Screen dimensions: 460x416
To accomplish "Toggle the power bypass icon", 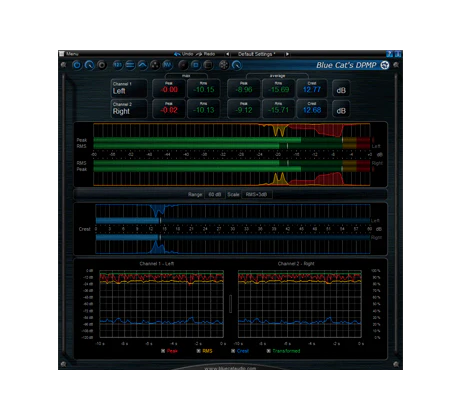I will pyautogui.click(x=77, y=65).
